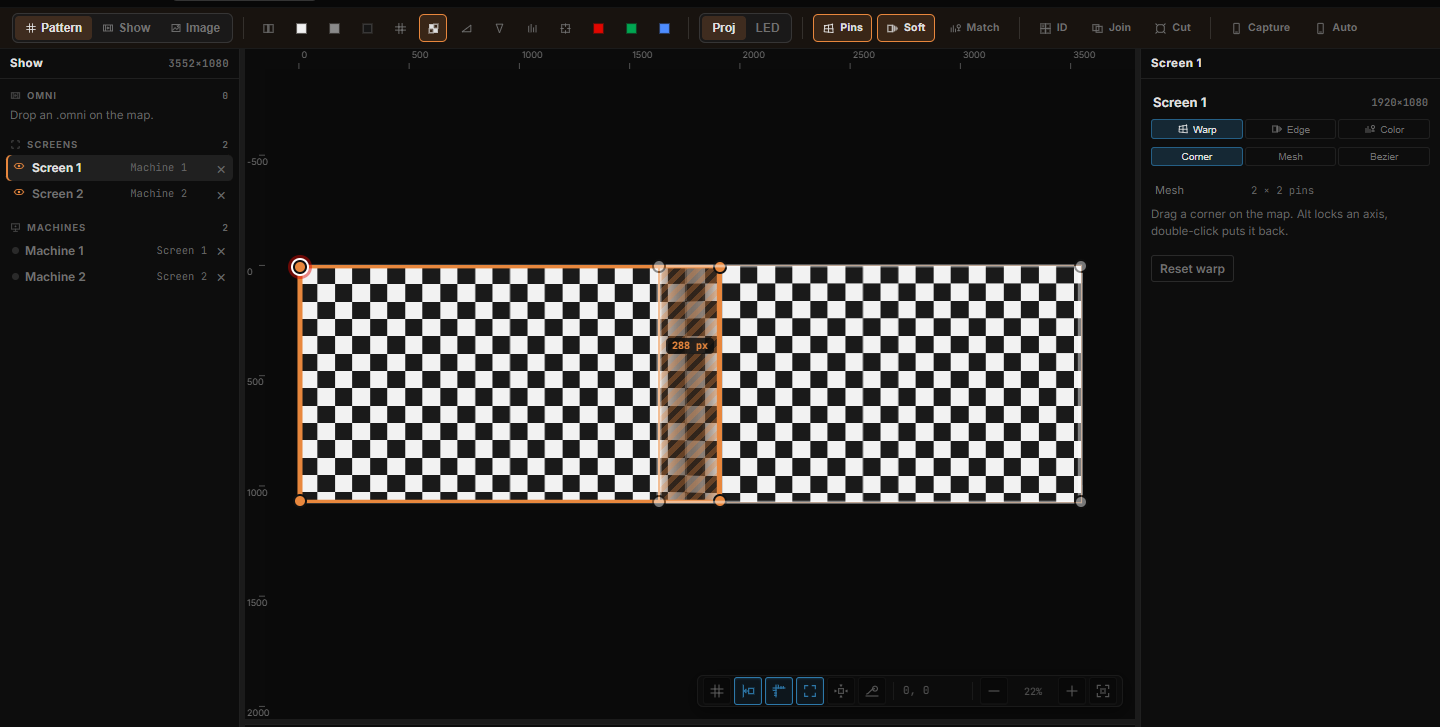
Task: Fit the canvas to view
Action: pos(1103,691)
